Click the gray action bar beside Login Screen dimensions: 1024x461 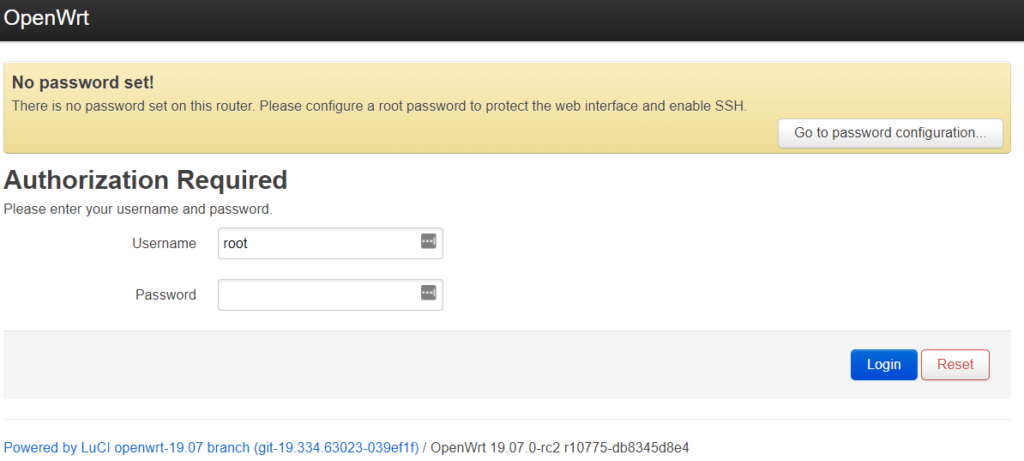coord(424,365)
